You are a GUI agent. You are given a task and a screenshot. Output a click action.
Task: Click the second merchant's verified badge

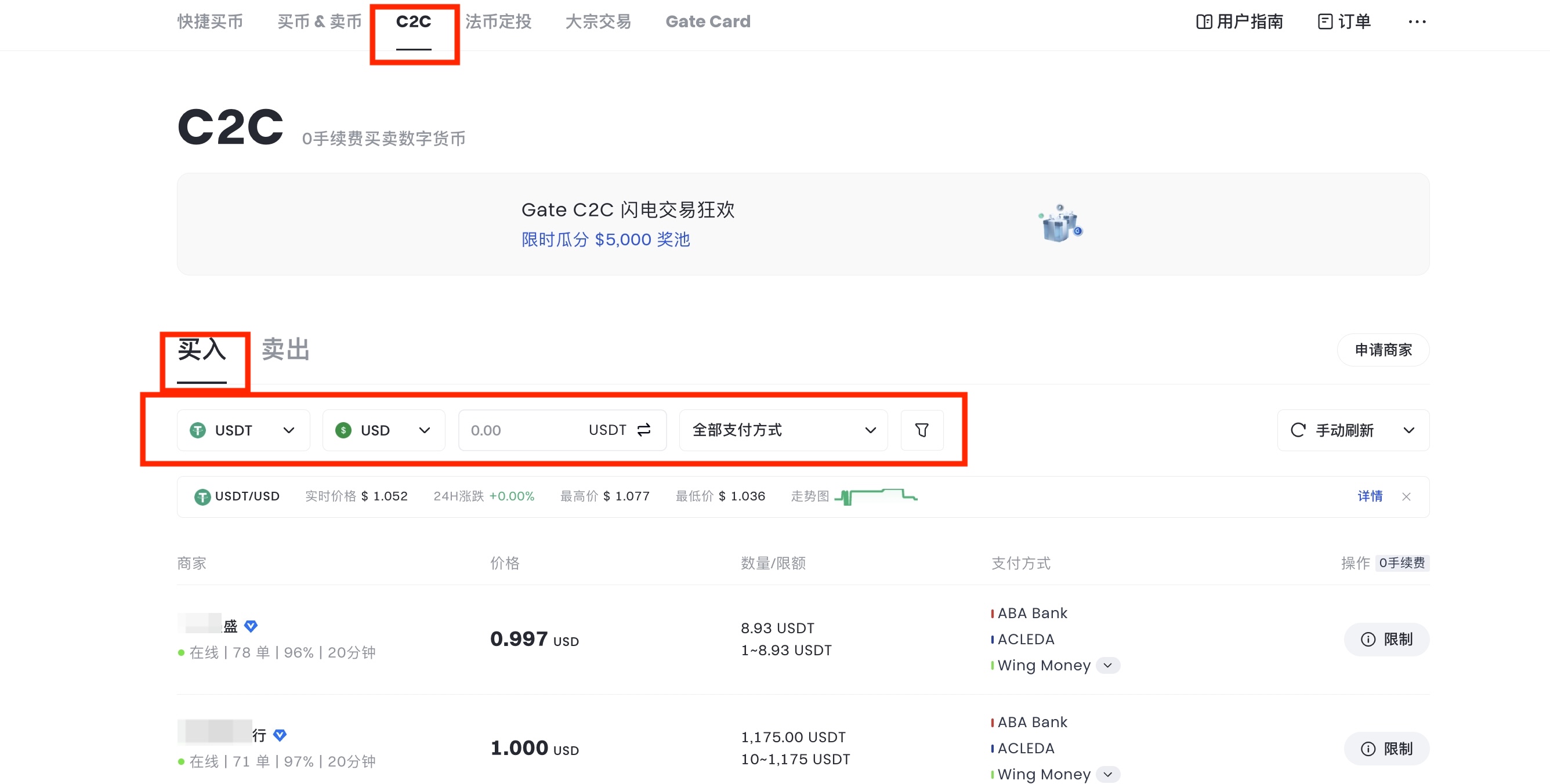pos(280,735)
